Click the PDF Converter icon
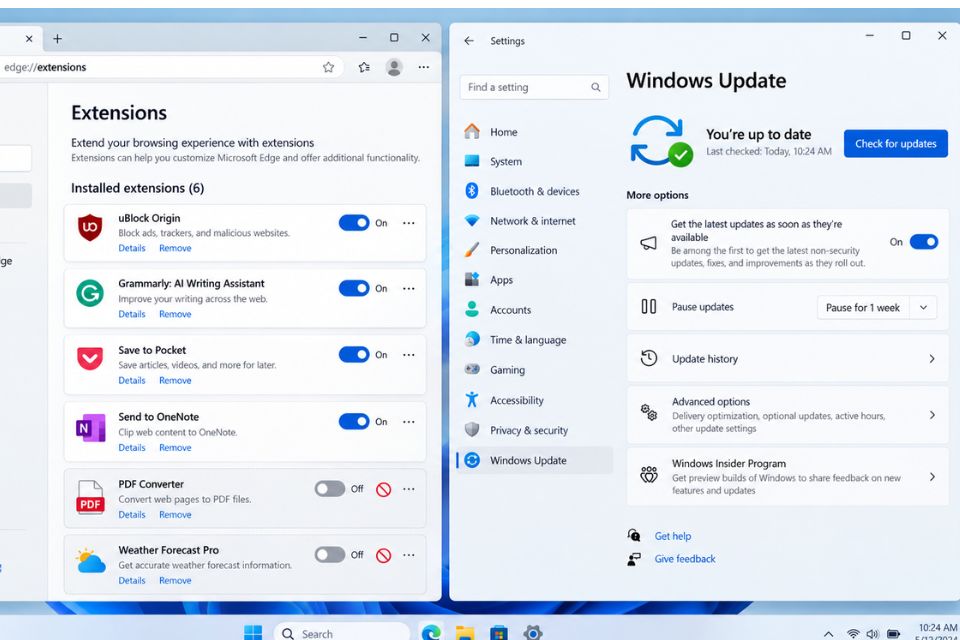 pyautogui.click(x=90, y=497)
